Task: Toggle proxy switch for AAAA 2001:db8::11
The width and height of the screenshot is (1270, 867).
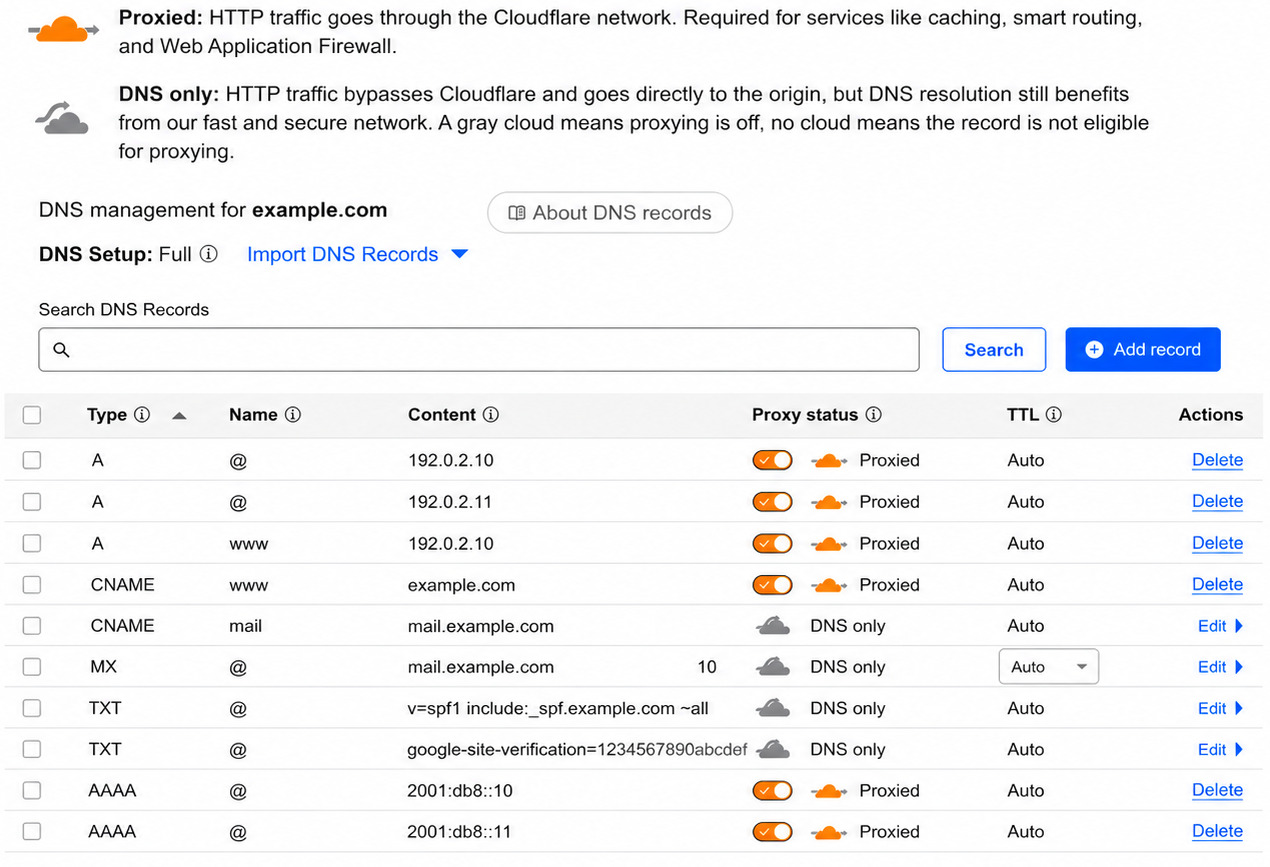Action: (x=772, y=832)
